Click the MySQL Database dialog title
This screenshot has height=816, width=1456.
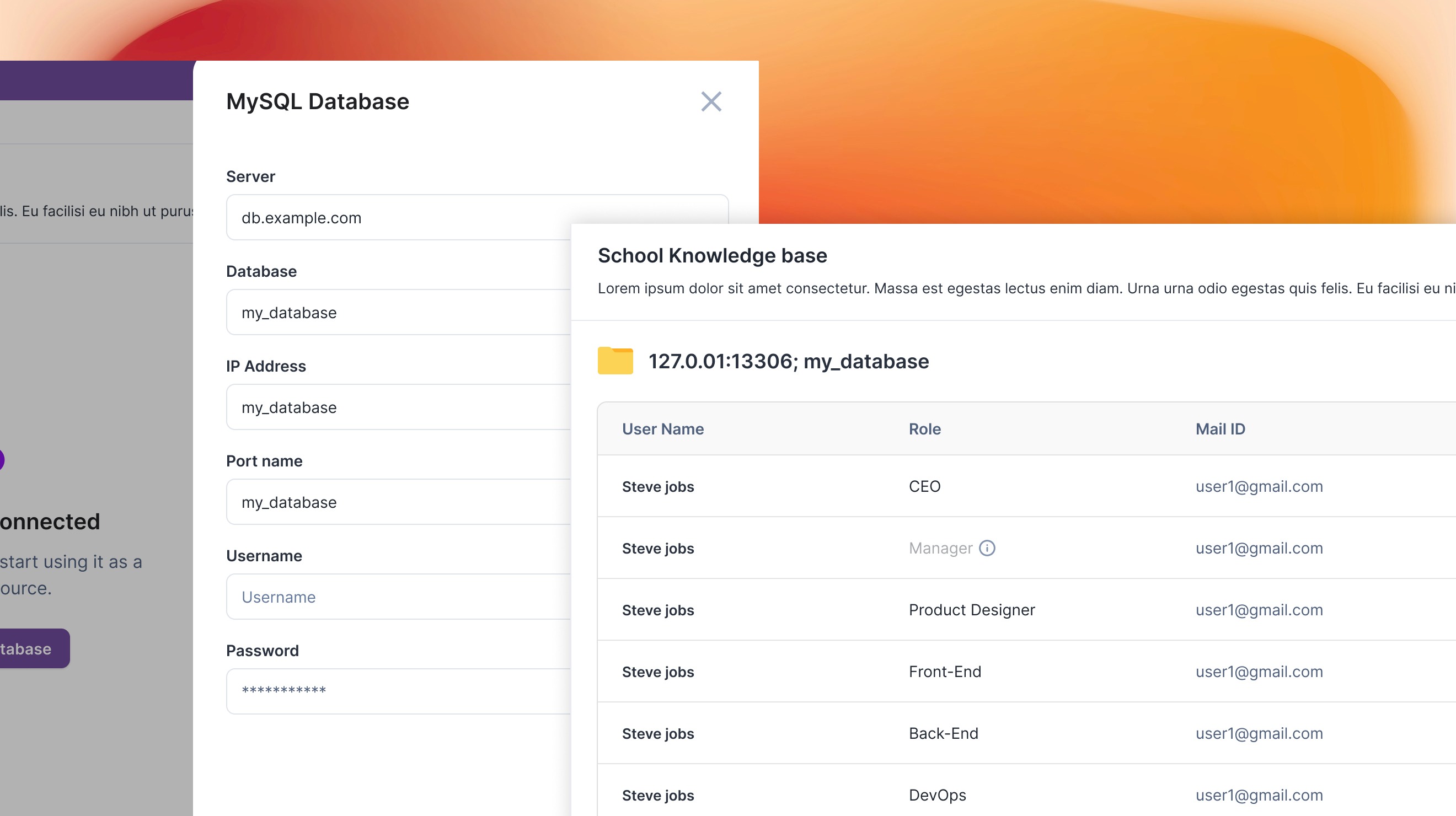coord(318,101)
